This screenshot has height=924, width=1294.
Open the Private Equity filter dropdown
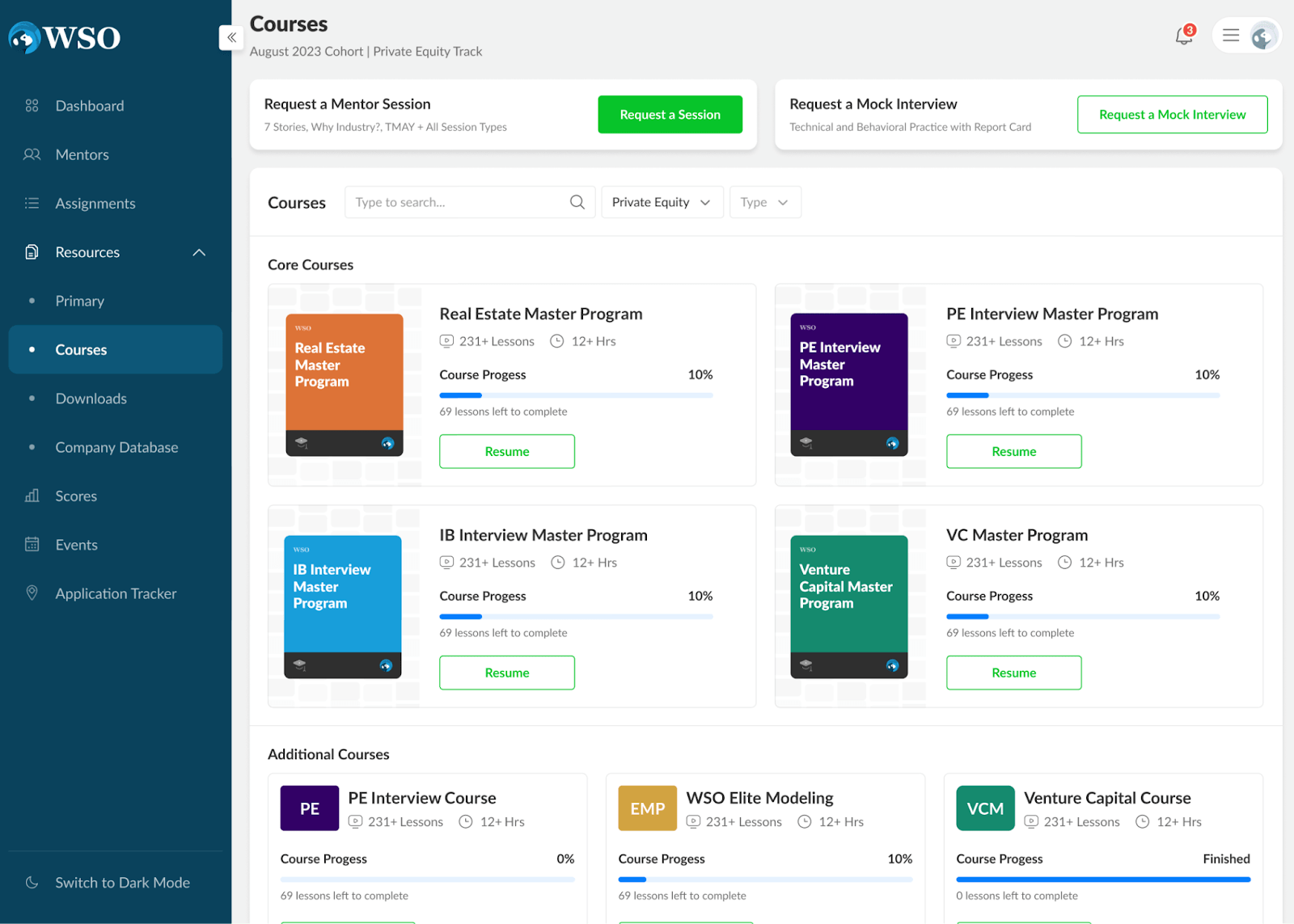click(662, 202)
